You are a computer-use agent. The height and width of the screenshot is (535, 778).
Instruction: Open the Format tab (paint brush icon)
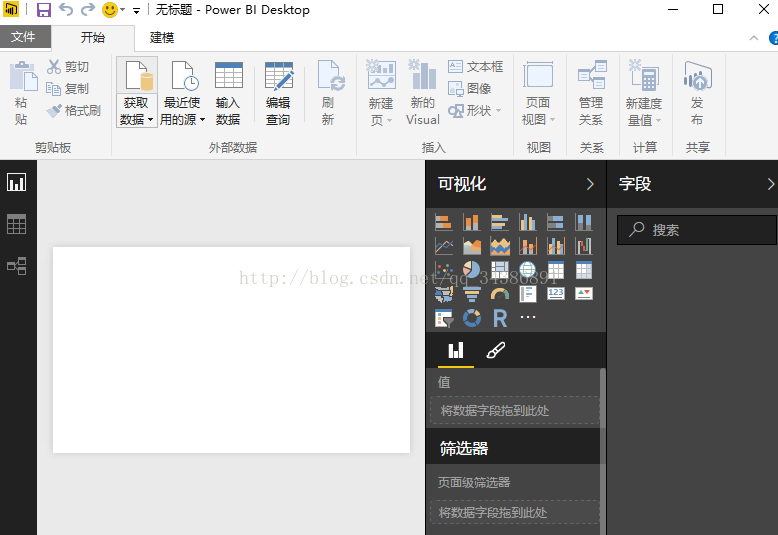[x=495, y=350]
